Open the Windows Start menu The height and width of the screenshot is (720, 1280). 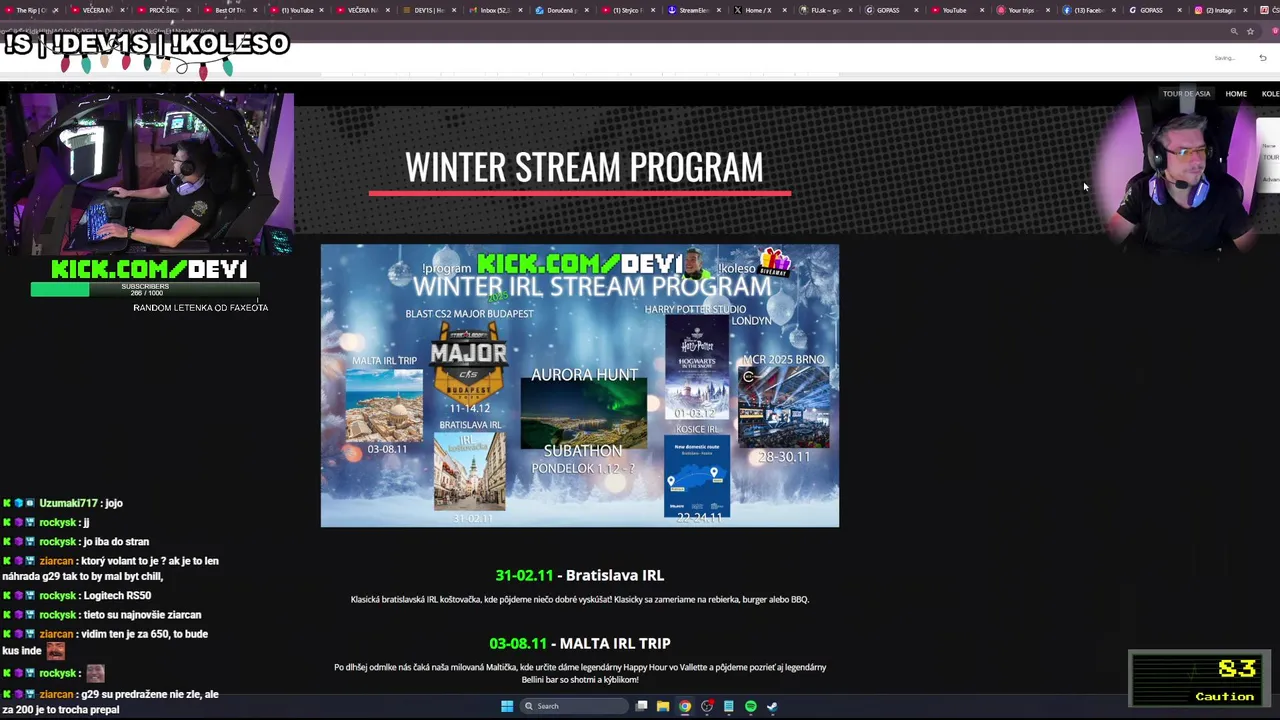pos(507,706)
